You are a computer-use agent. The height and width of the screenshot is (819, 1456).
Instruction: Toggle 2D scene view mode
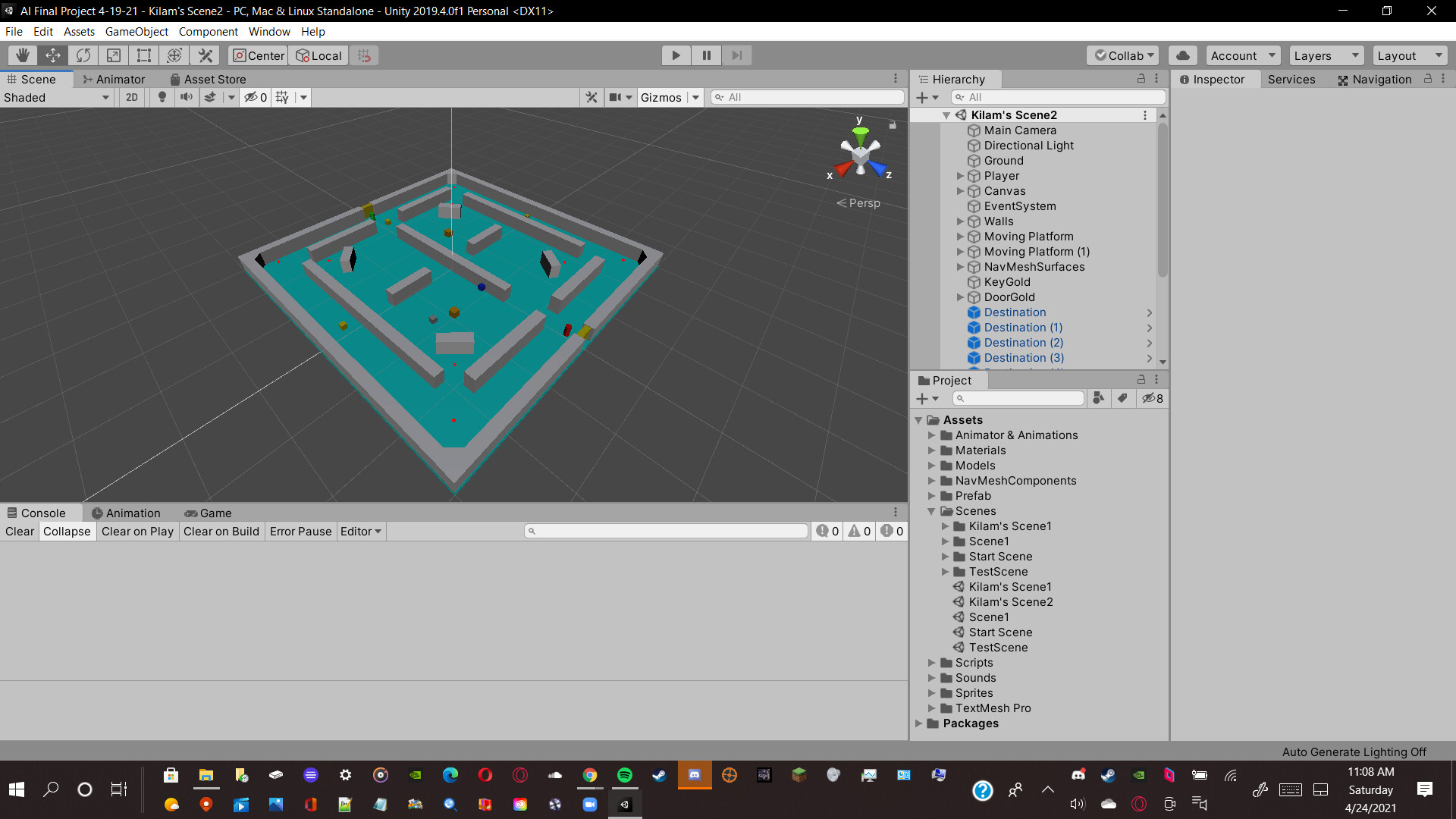click(x=132, y=97)
